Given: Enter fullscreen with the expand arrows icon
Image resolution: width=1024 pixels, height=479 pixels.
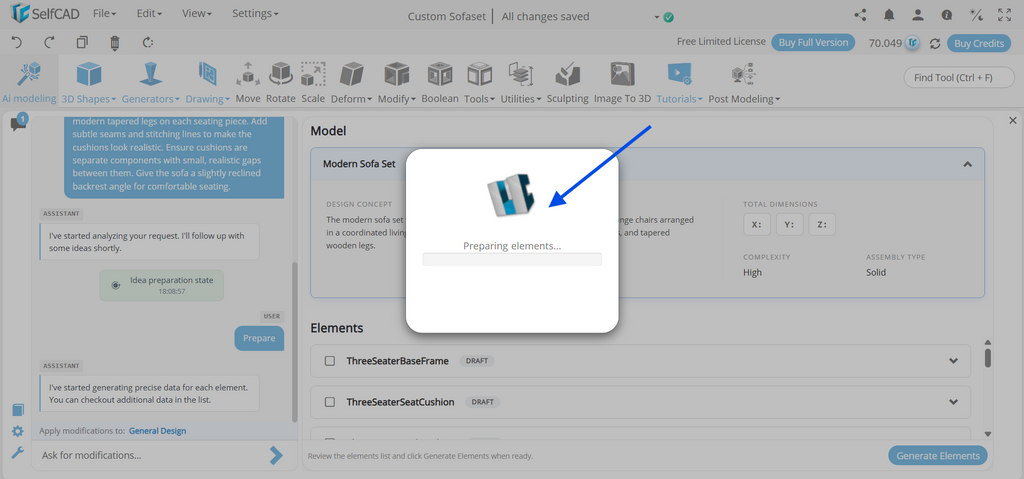Looking at the screenshot, I should 1004,14.
